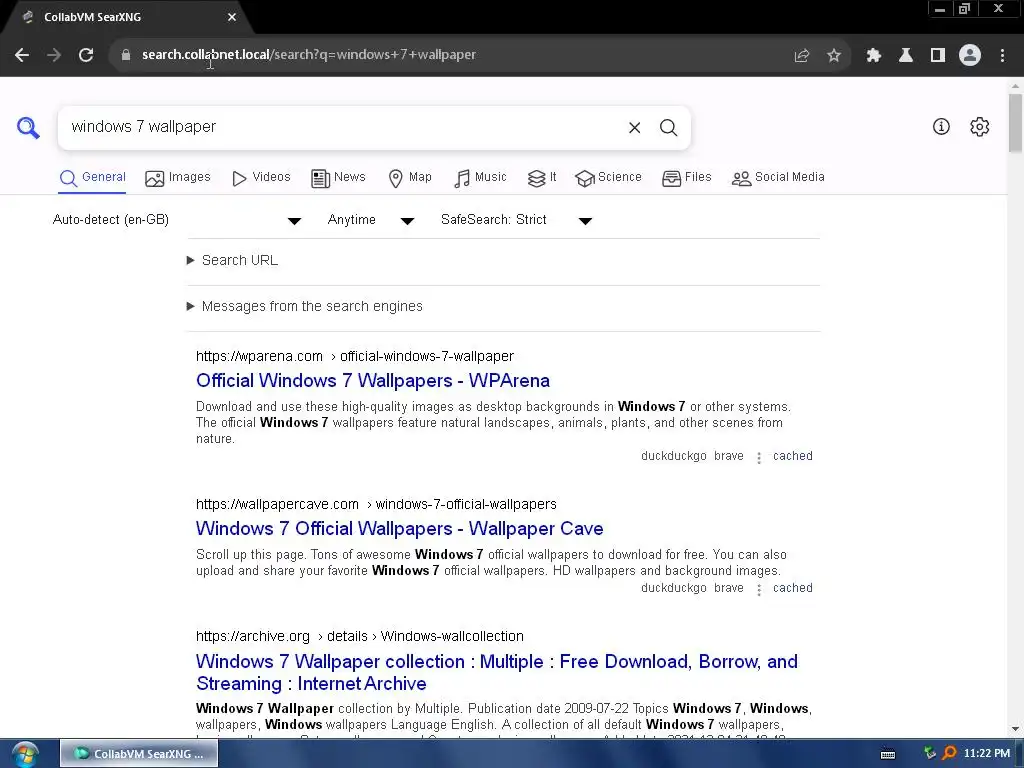
Task: Open the About info icon
Action: coord(941,127)
